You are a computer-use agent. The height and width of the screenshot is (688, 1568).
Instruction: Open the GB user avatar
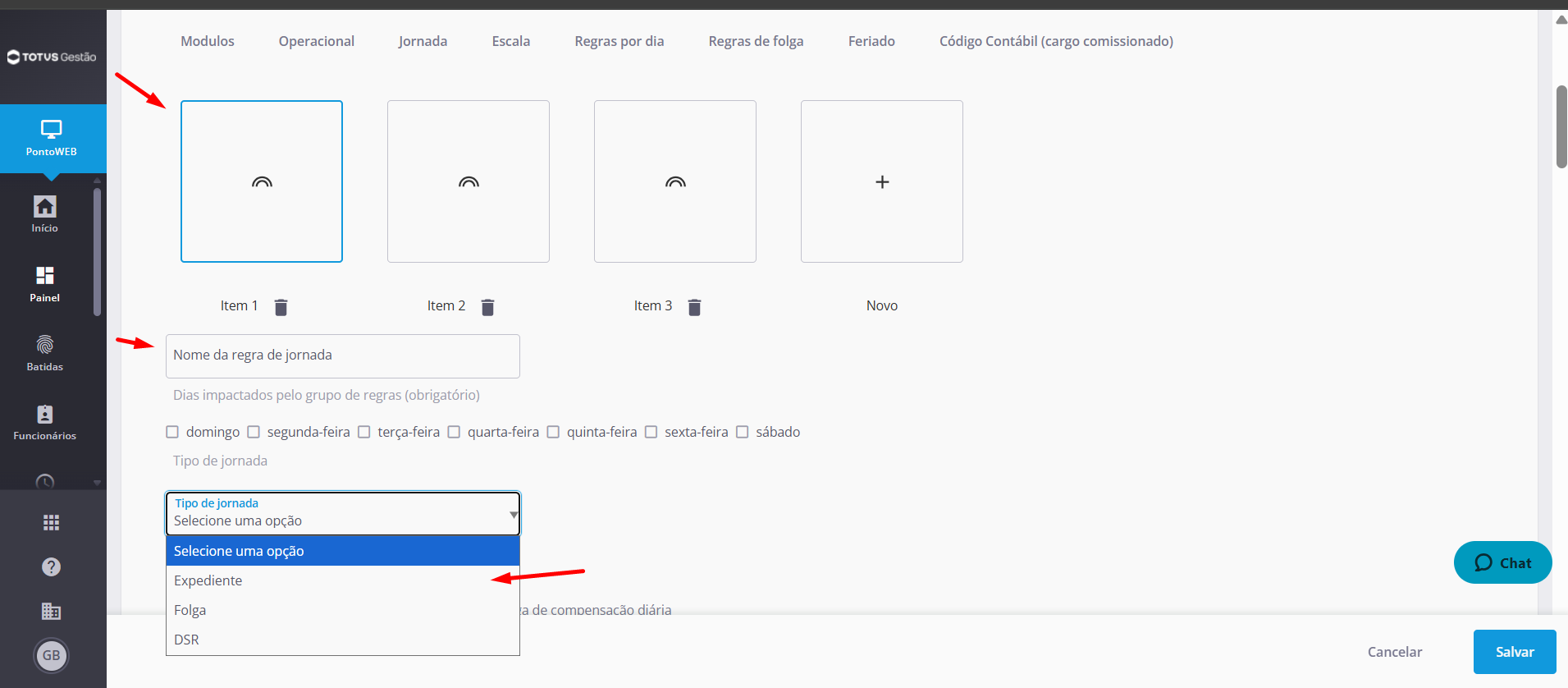pos(52,655)
